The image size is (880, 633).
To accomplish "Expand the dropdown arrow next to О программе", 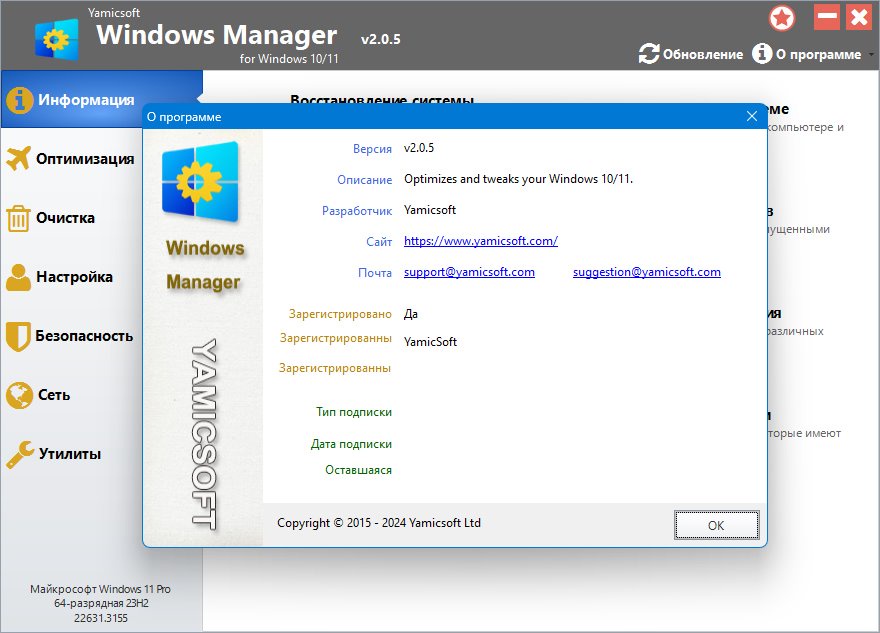I will point(870,54).
